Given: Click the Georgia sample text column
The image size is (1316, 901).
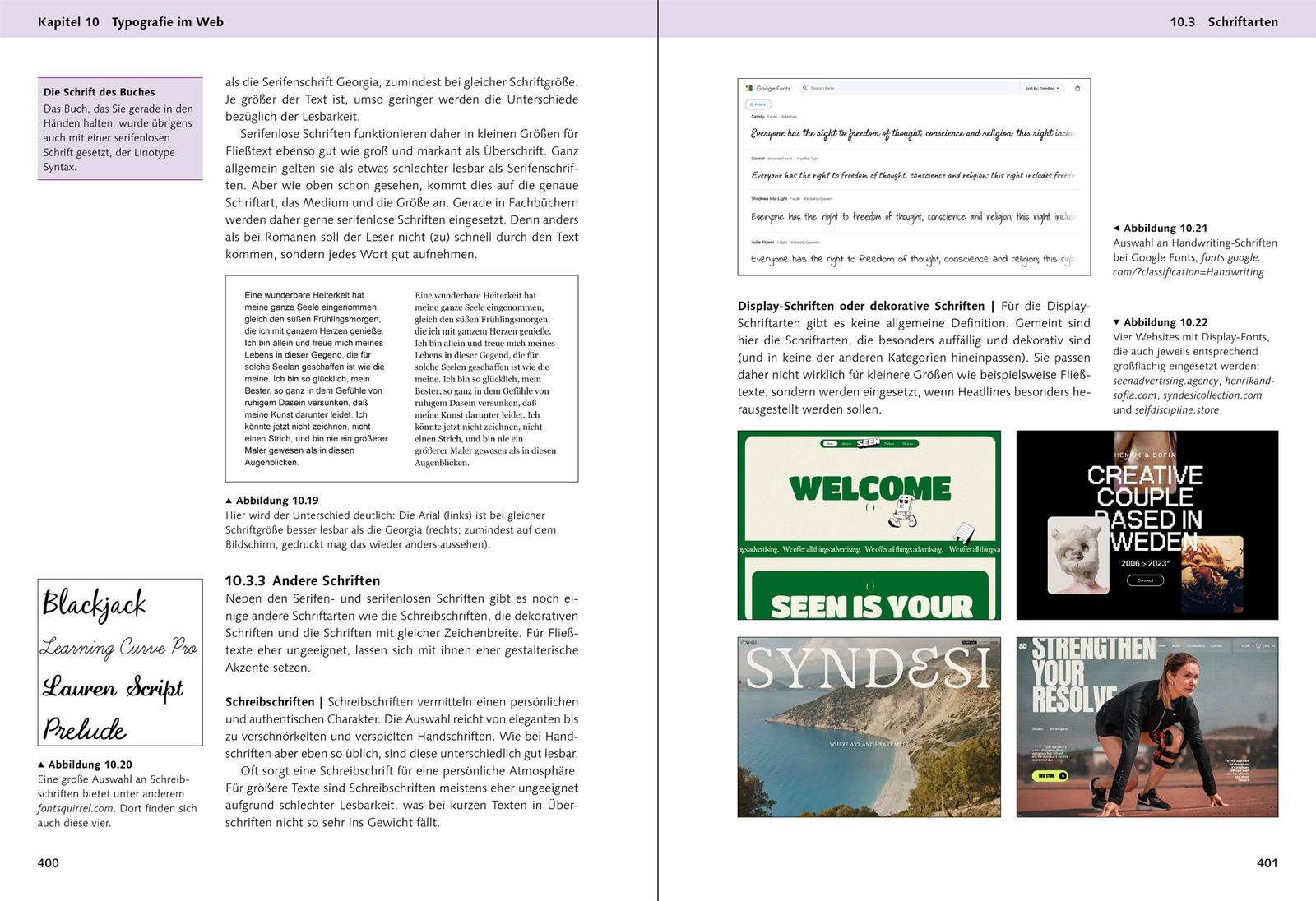Looking at the screenshot, I should (485, 379).
